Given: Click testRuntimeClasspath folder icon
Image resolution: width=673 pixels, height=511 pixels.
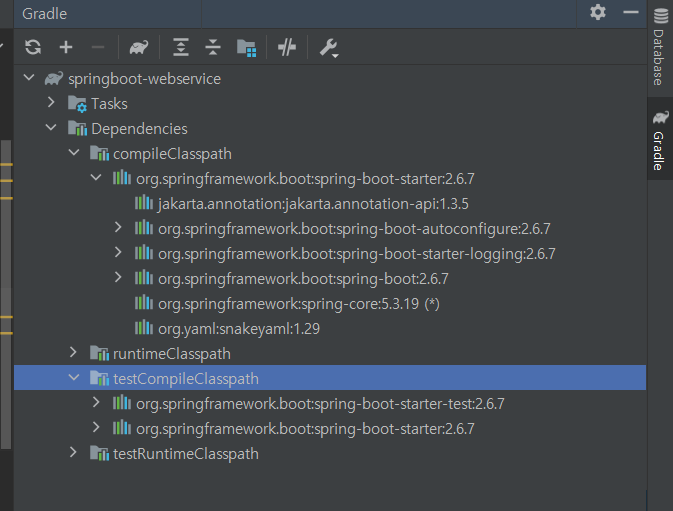Looking at the screenshot, I should pyautogui.click(x=99, y=454).
